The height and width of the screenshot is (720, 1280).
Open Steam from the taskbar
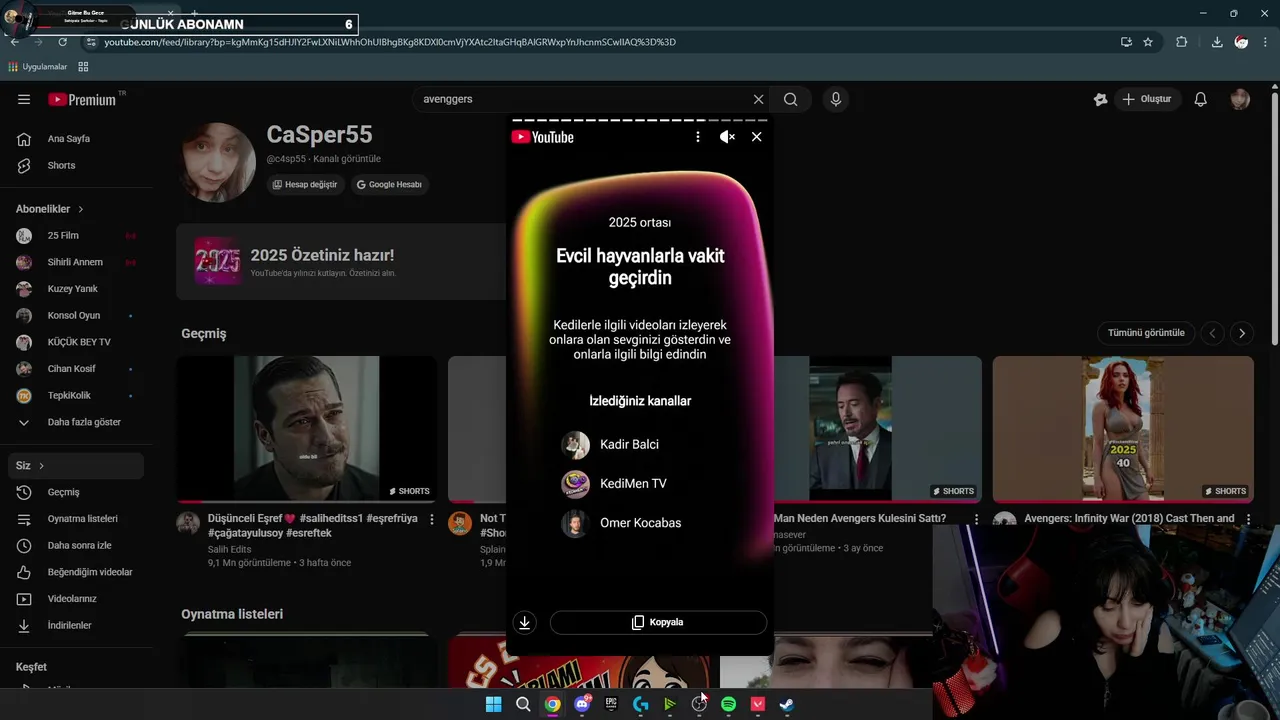(787, 704)
